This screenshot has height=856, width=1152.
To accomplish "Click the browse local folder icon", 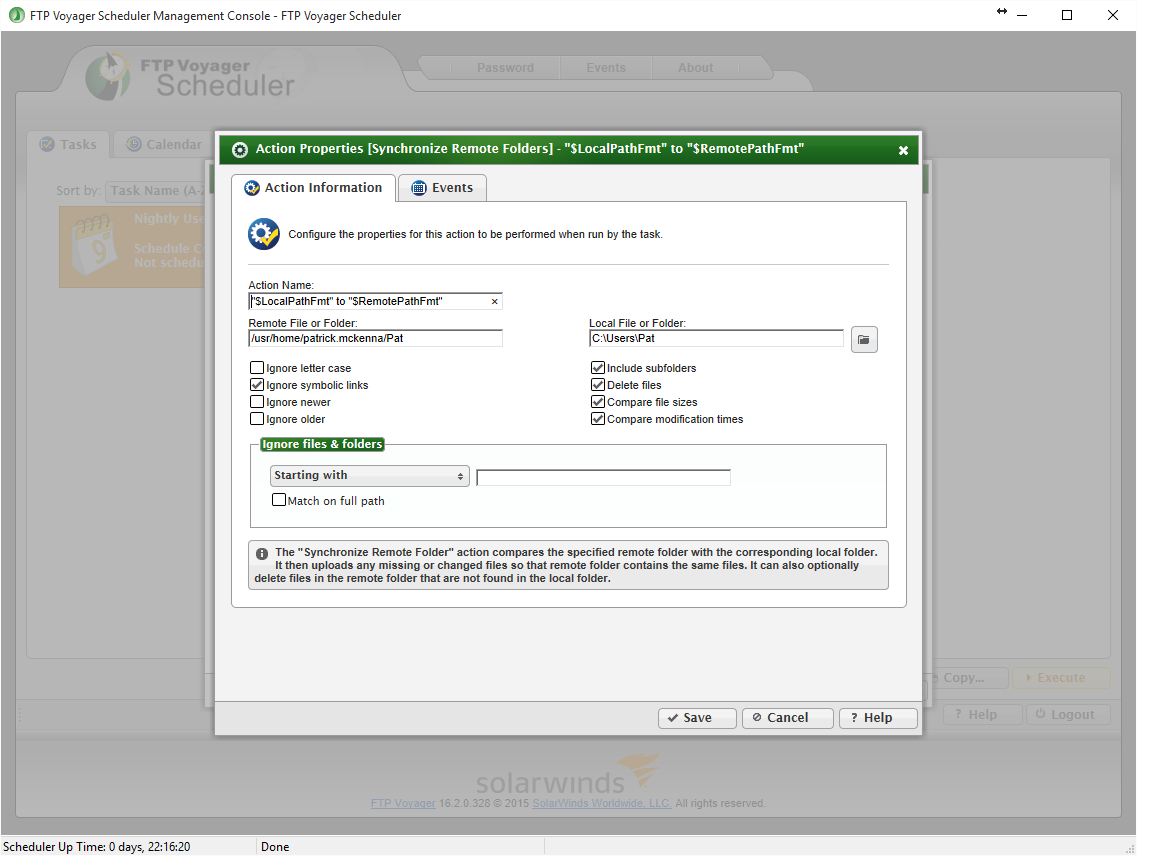I will point(864,339).
